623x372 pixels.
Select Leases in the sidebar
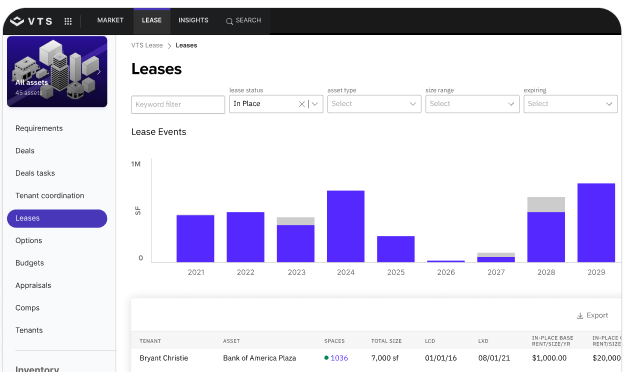[x=57, y=219]
